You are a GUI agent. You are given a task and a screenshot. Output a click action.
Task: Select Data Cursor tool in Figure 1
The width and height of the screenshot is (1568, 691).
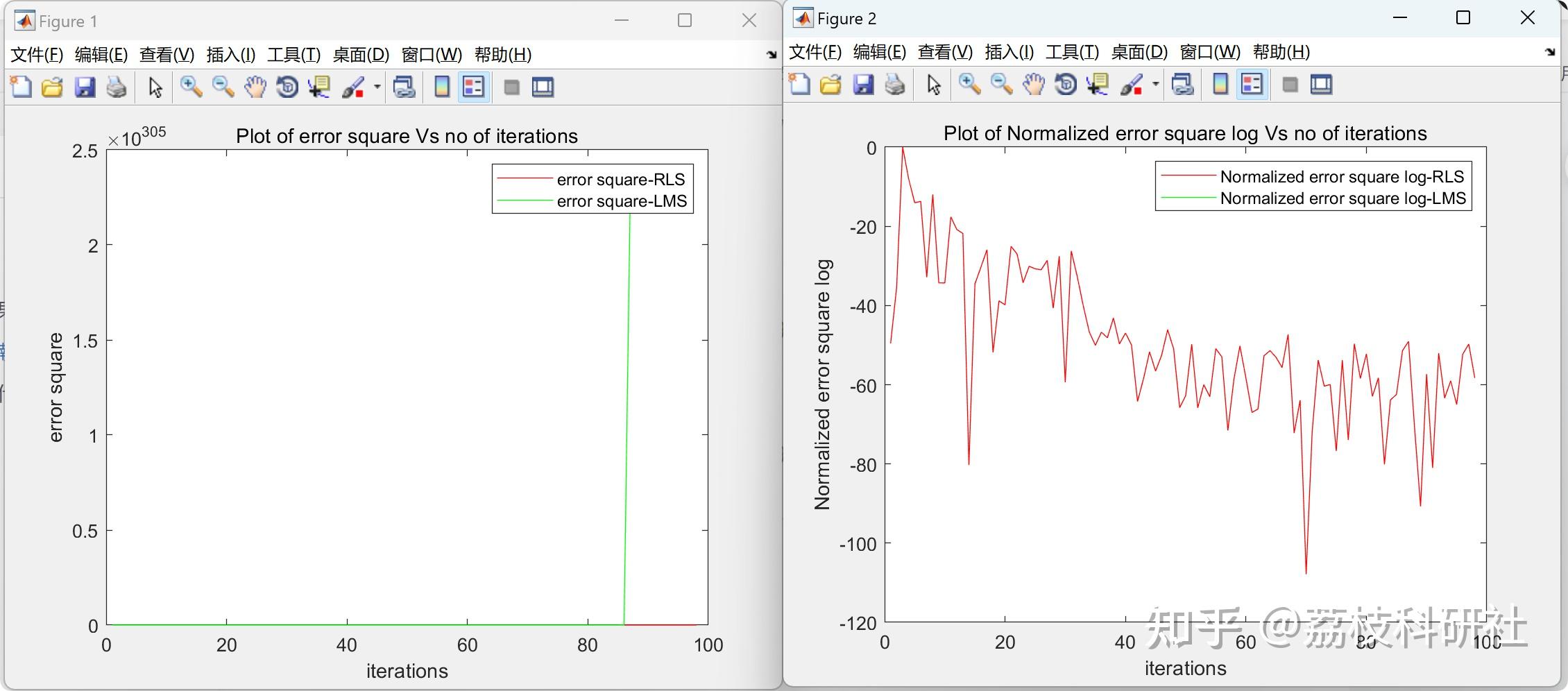click(319, 87)
